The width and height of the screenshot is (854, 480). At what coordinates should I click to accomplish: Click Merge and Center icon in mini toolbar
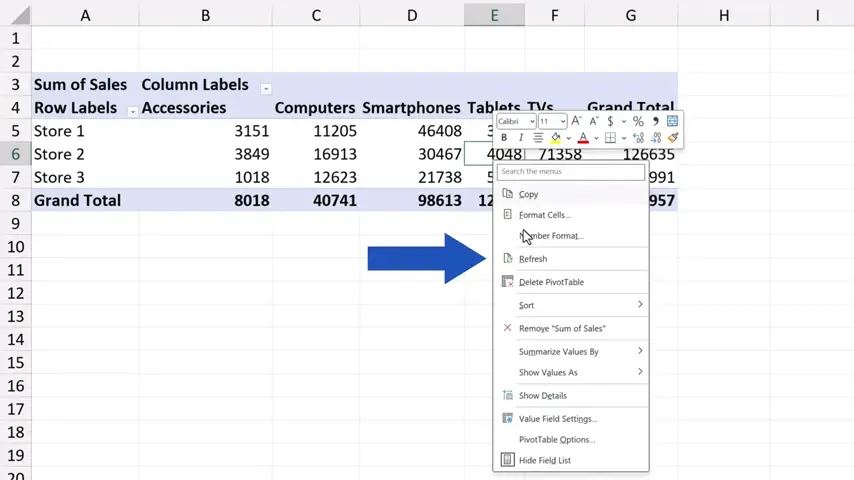click(x=673, y=121)
